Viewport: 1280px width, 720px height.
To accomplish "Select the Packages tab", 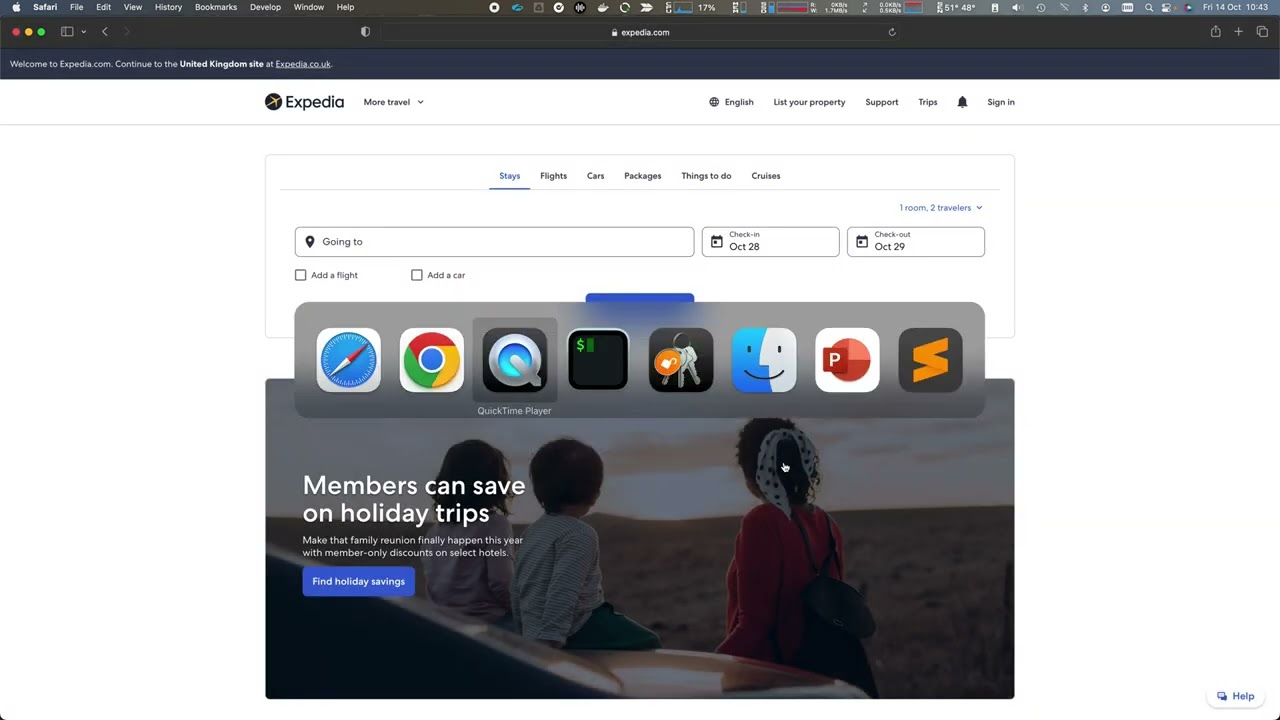I will coord(642,176).
